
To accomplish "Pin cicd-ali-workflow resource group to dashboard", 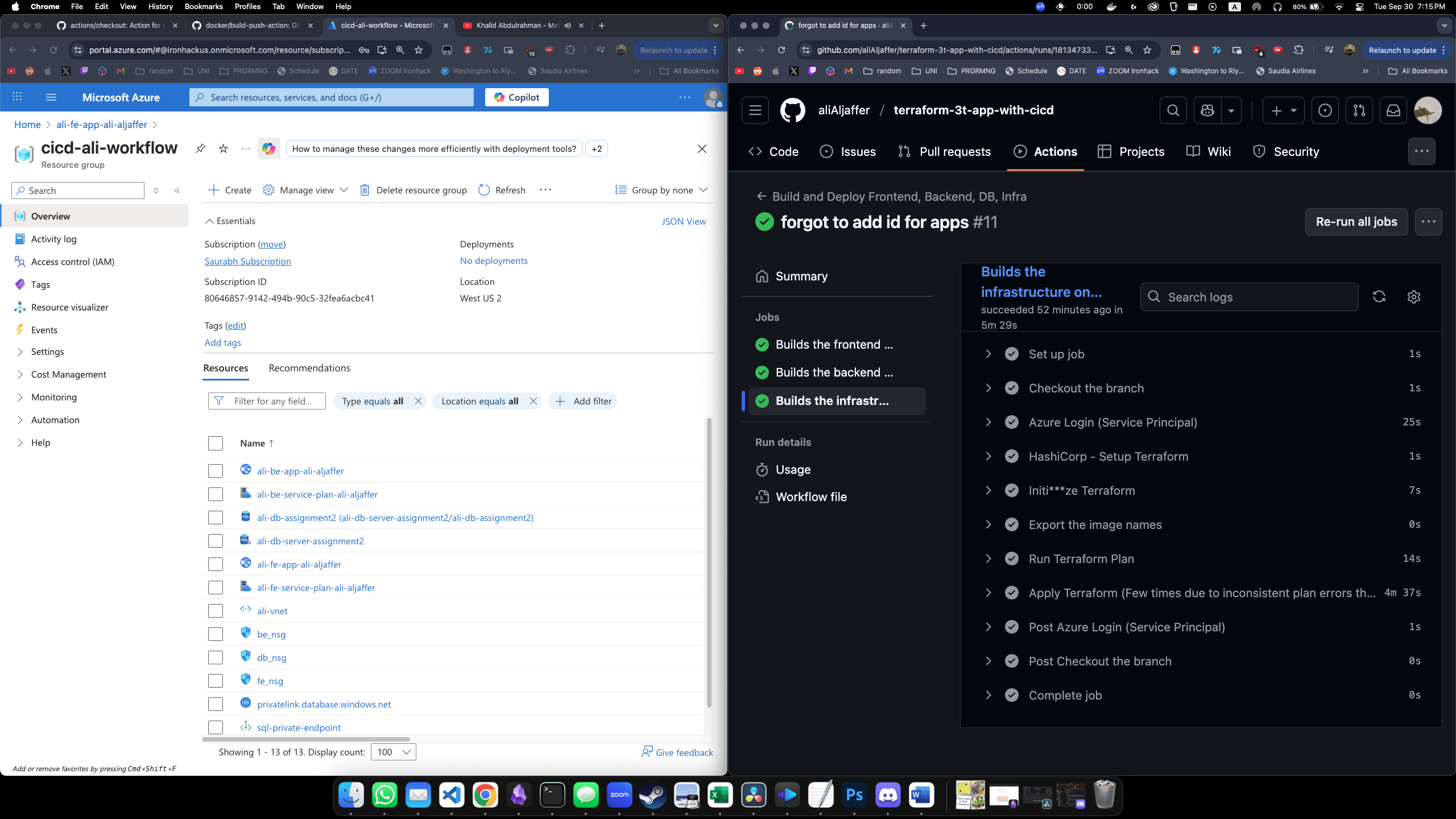I will coord(200,148).
